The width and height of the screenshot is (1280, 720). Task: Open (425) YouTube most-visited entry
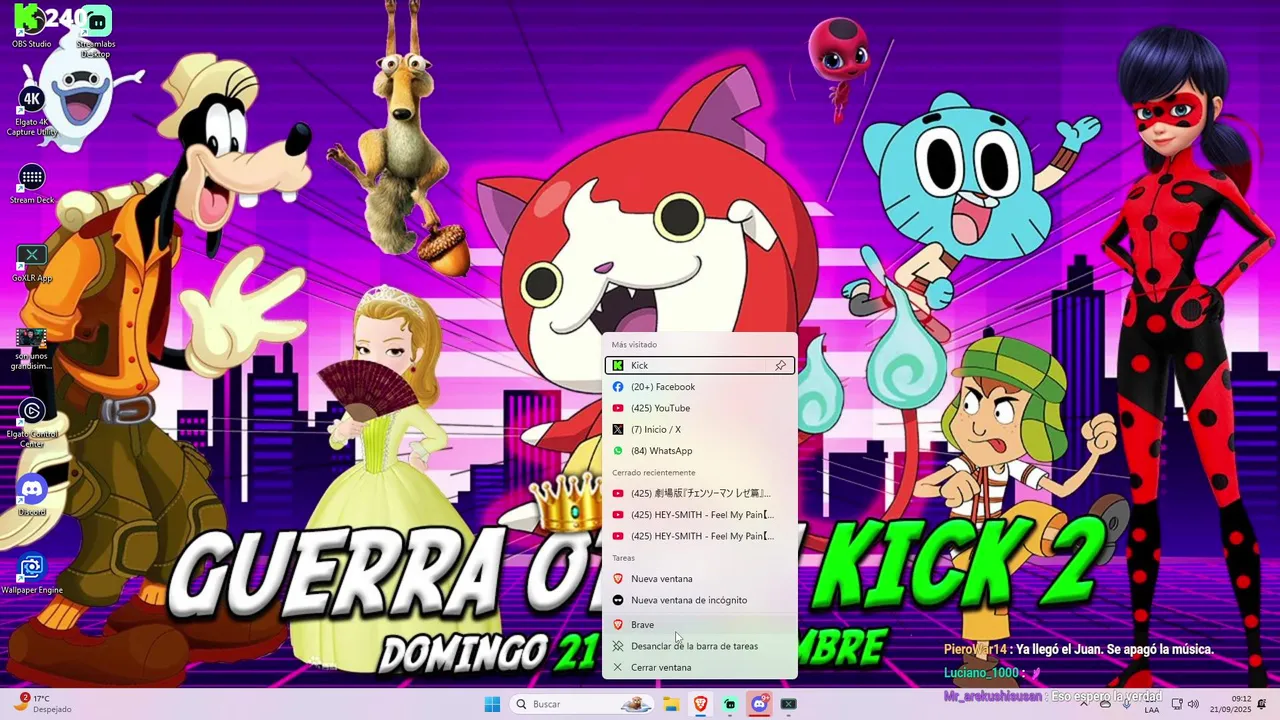tap(700, 408)
